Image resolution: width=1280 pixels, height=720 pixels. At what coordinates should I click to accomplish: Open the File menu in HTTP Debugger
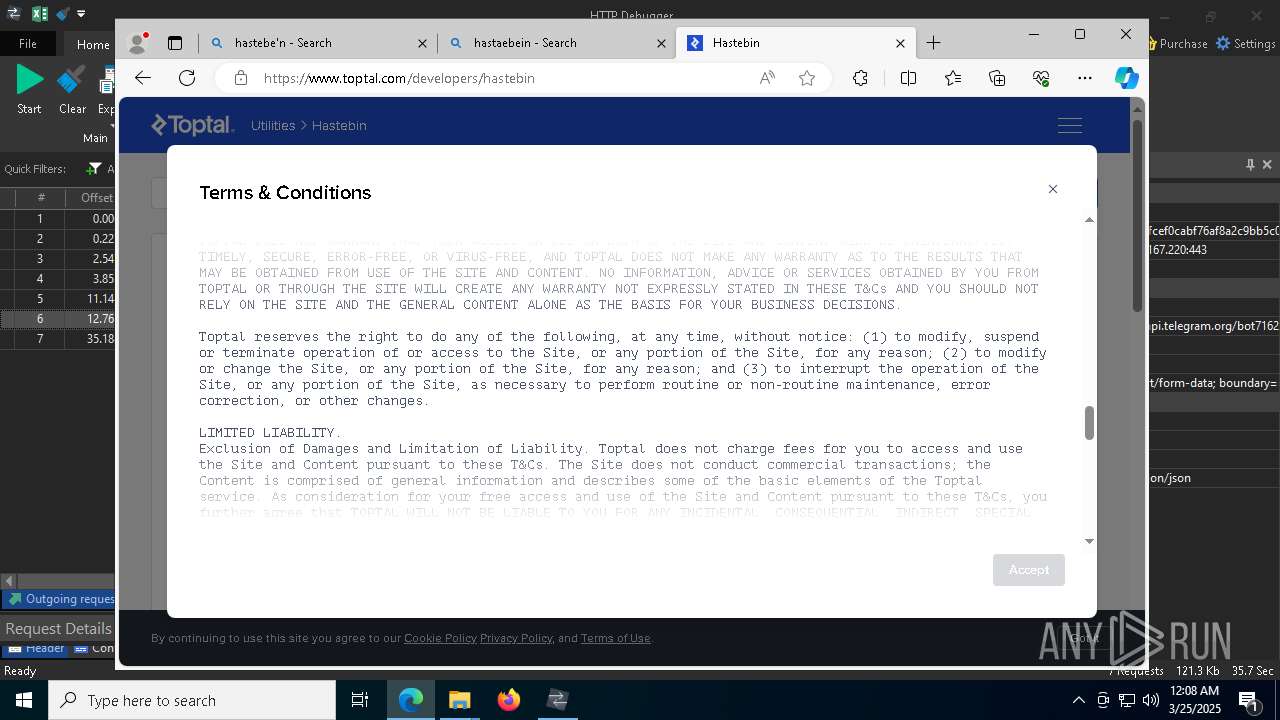28,44
